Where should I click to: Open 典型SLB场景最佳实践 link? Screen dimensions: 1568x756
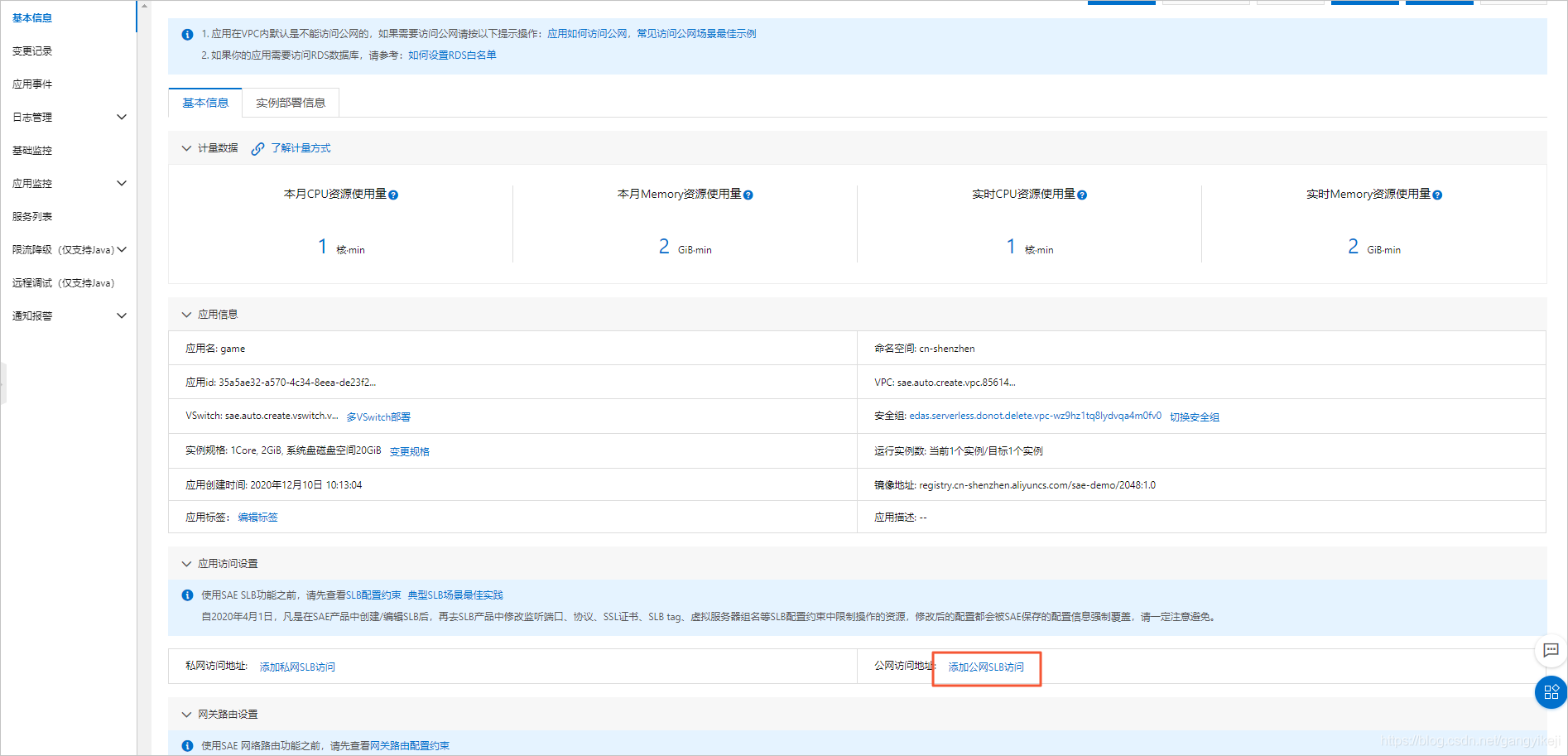455,595
